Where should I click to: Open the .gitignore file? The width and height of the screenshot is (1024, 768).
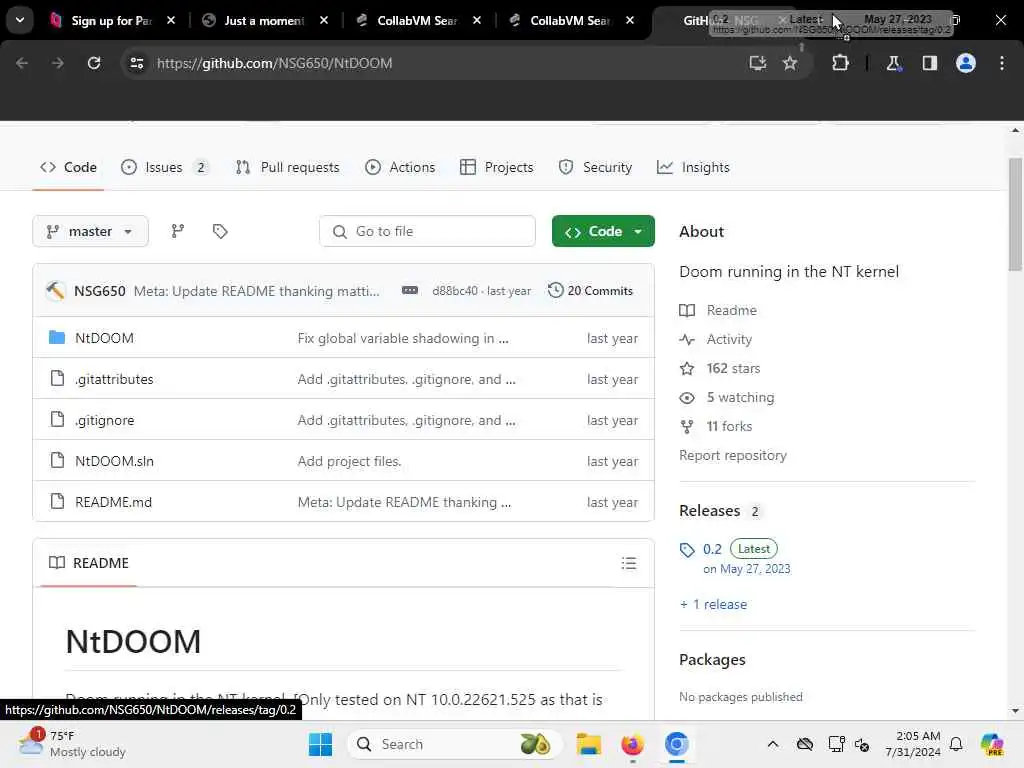pos(104,421)
